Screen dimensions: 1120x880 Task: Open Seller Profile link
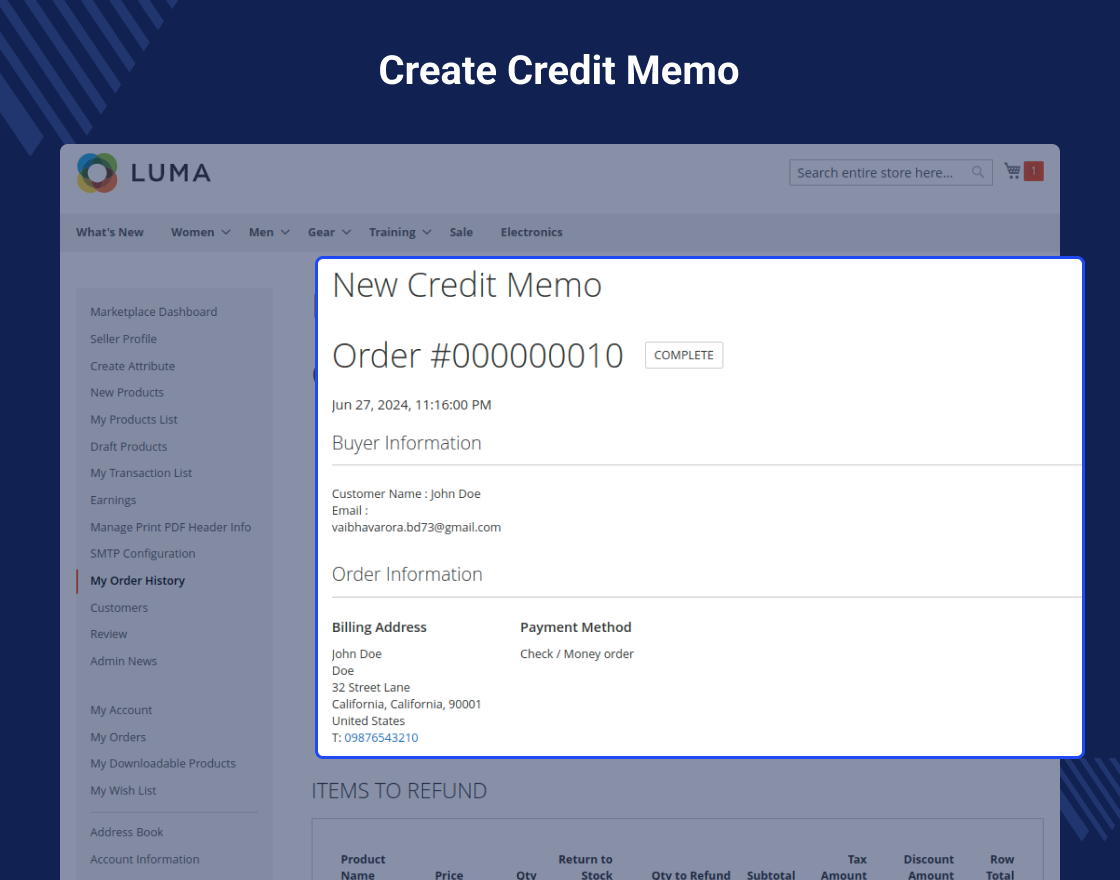tap(124, 339)
